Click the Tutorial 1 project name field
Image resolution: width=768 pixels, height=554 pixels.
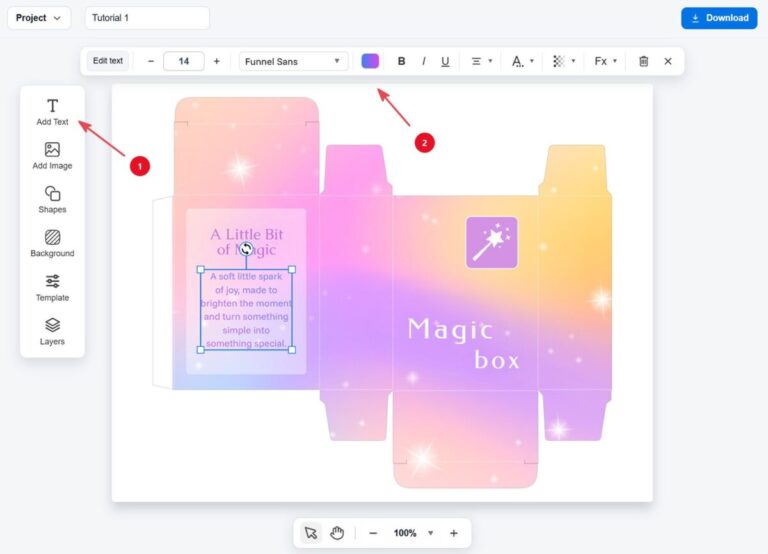tap(147, 18)
